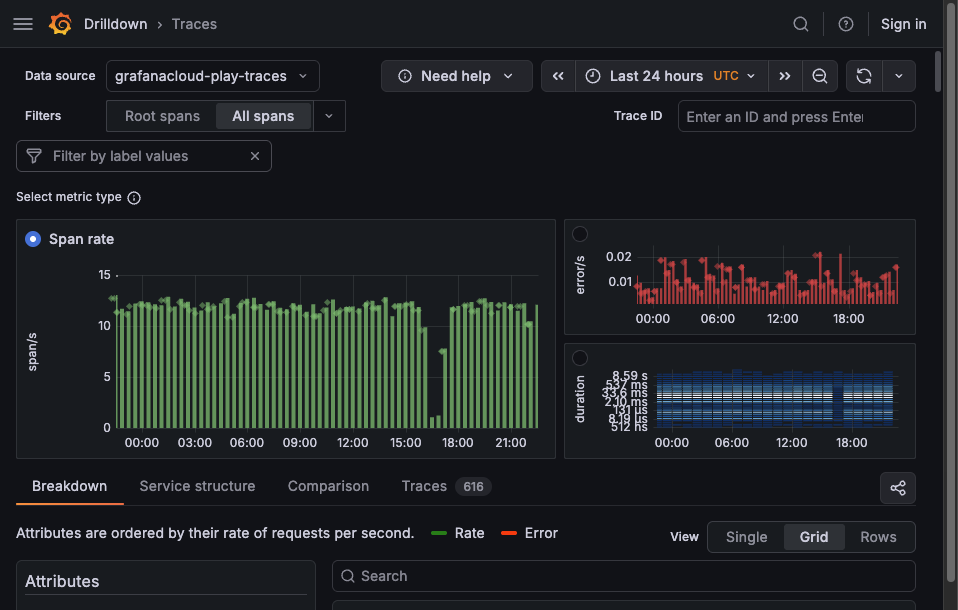
Task: Select the duration panel radio button
Action: 580,357
